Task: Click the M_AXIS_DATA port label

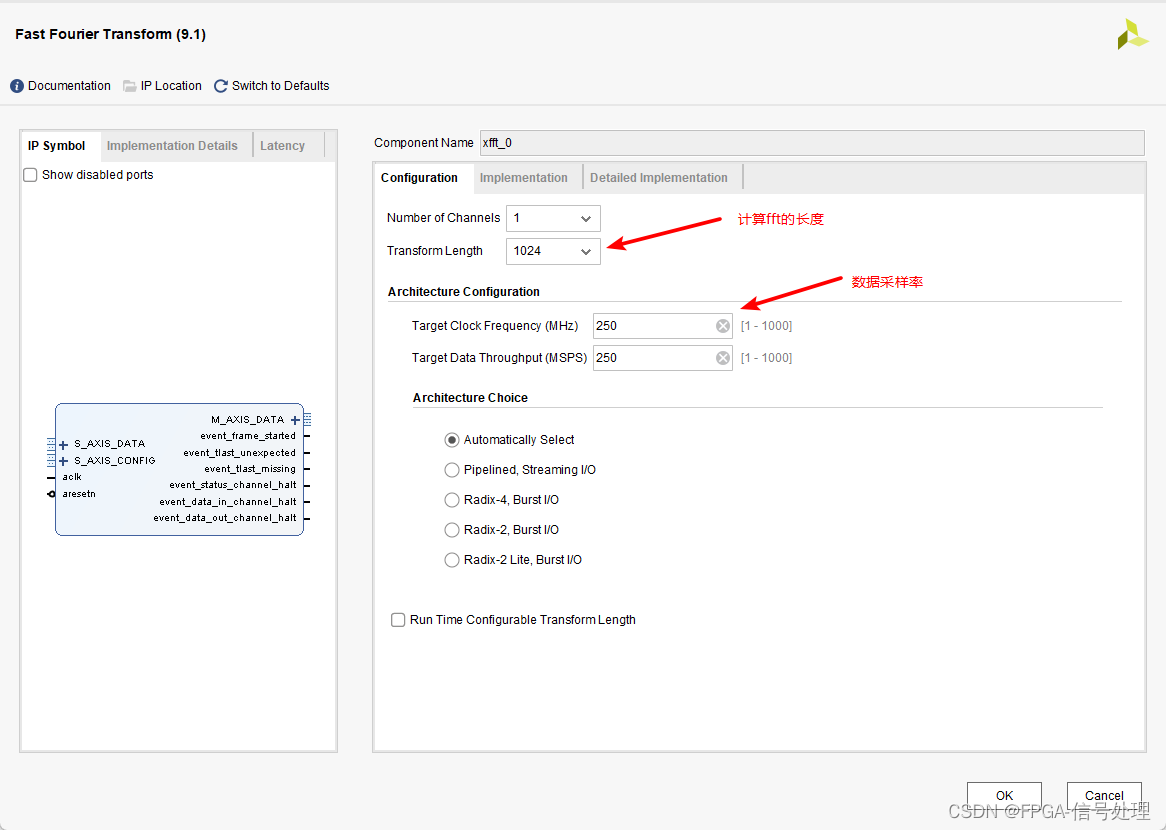Action: [248, 420]
